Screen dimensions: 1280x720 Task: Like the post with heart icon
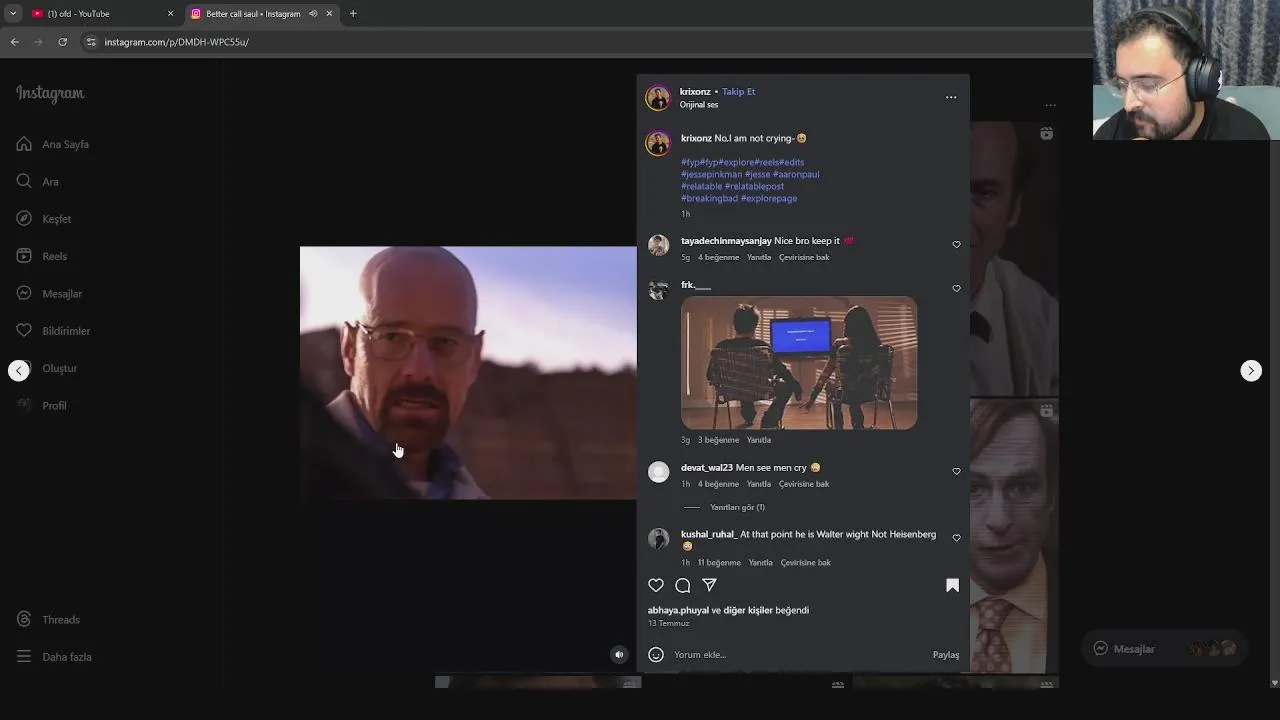[x=656, y=585]
